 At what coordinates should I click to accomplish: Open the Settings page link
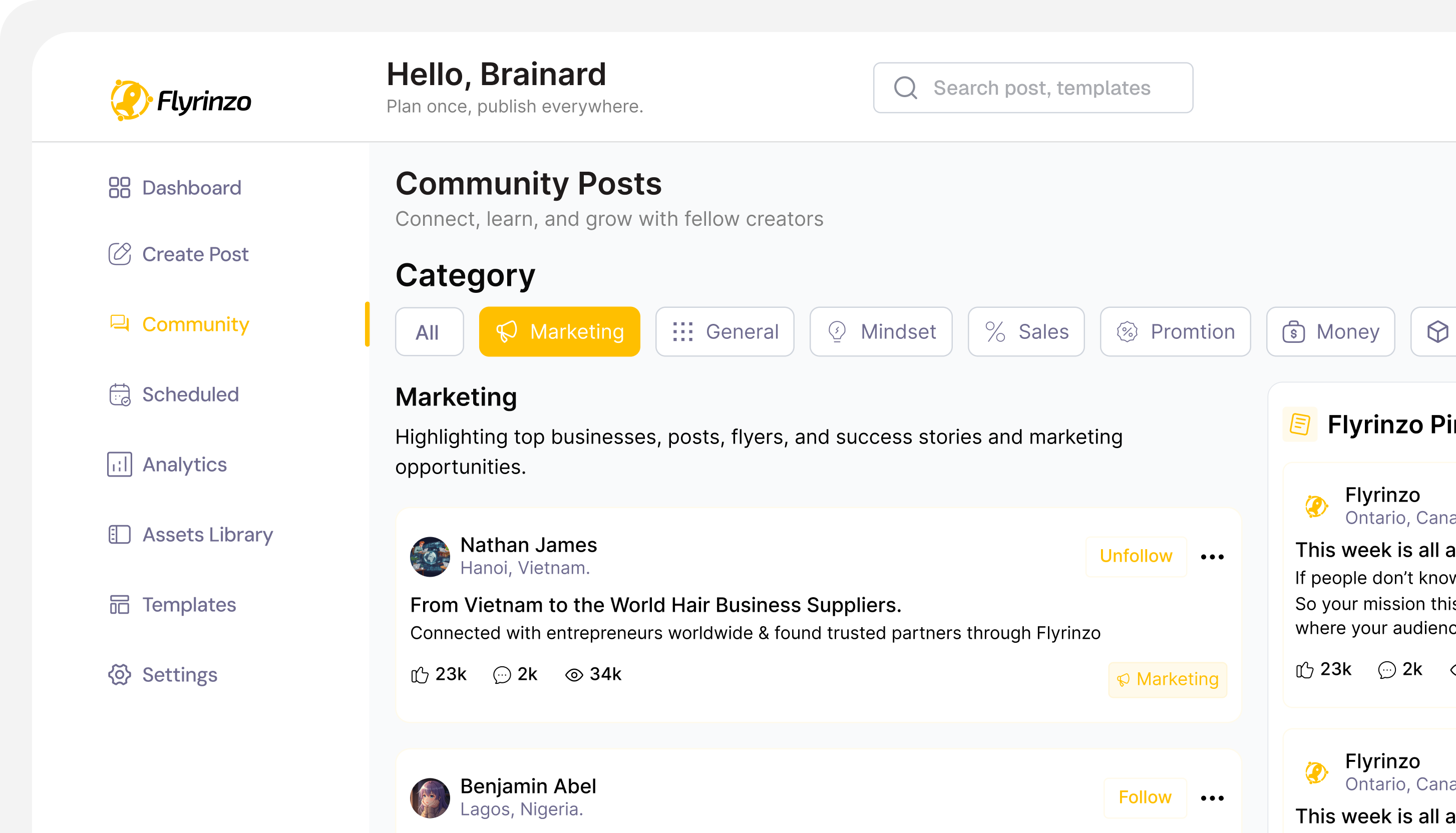163,674
